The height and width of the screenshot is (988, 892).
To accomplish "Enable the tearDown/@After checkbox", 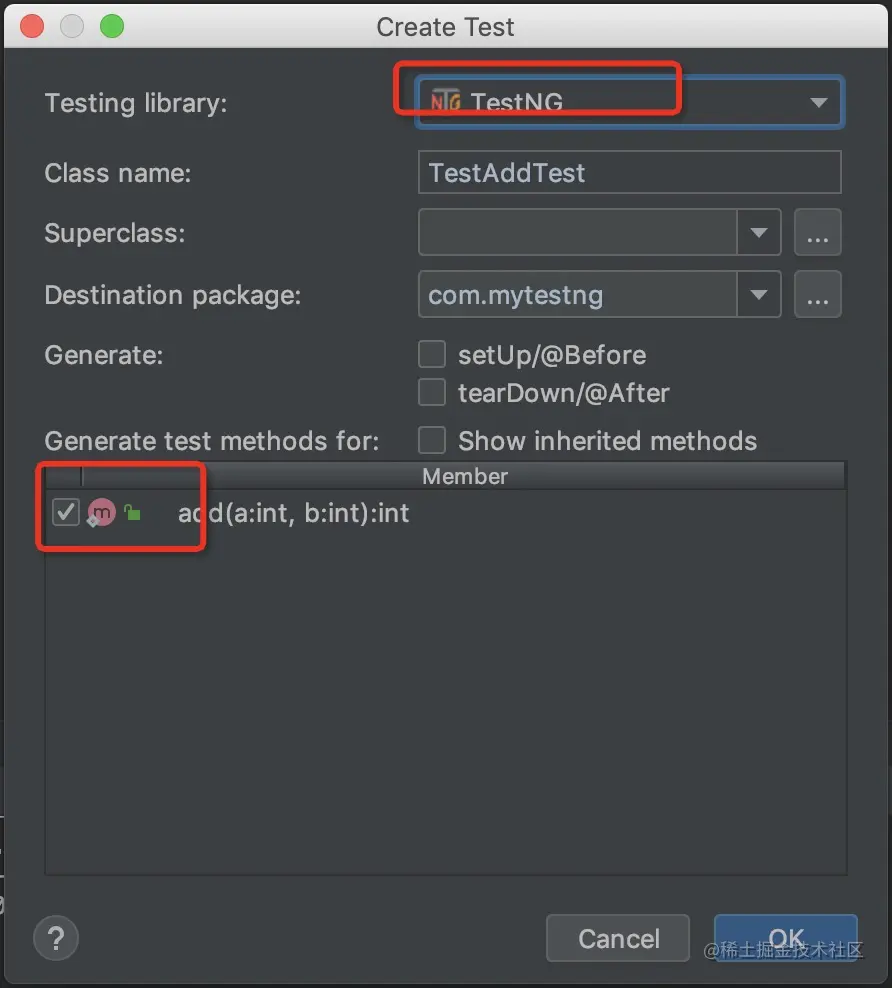I will [x=432, y=393].
